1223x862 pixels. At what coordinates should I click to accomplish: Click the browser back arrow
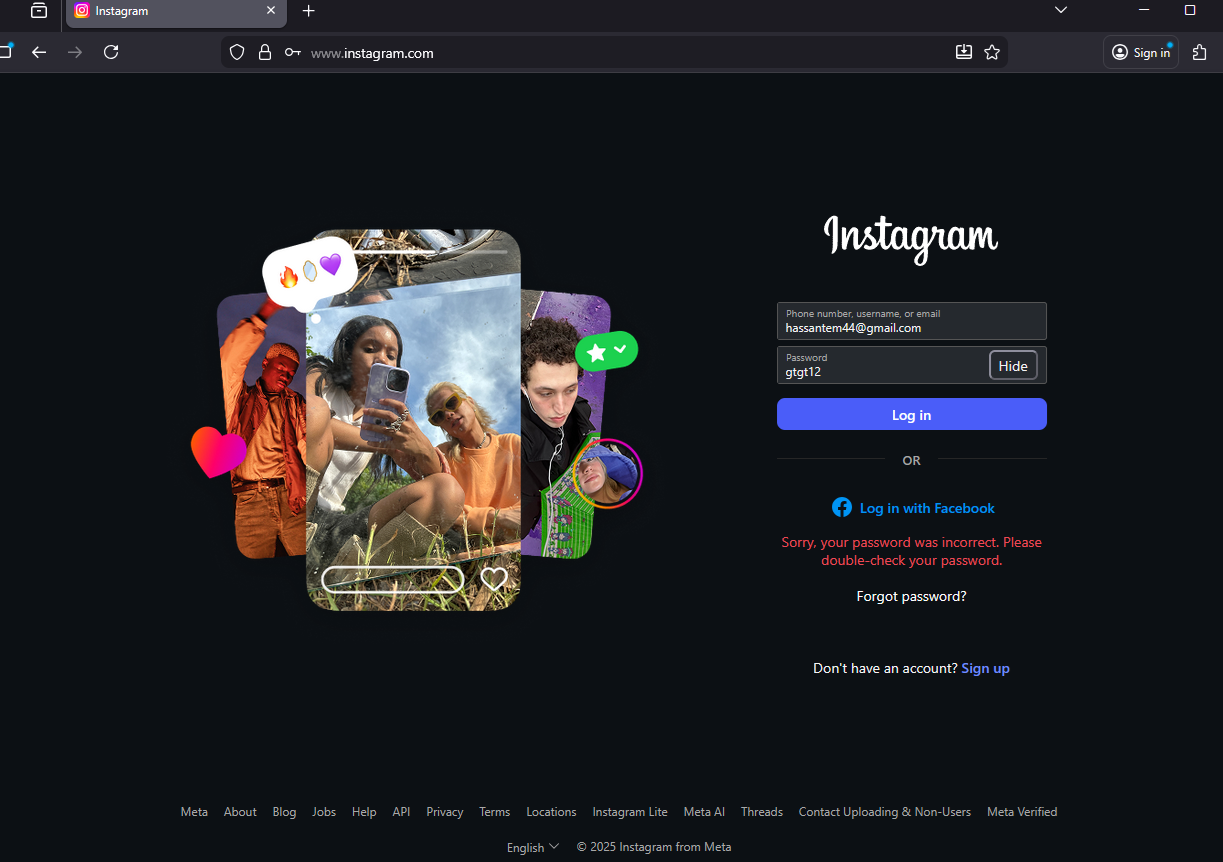(x=39, y=52)
